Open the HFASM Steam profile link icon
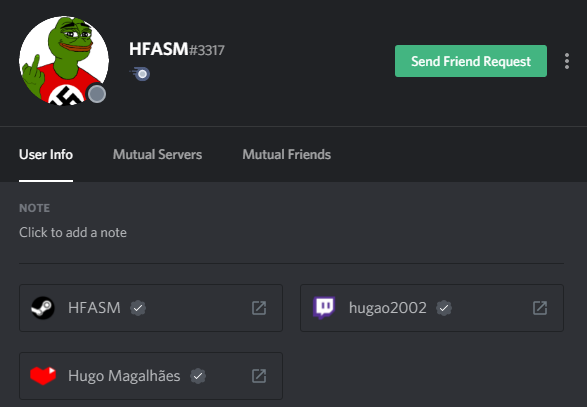 click(x=259, y=308)
